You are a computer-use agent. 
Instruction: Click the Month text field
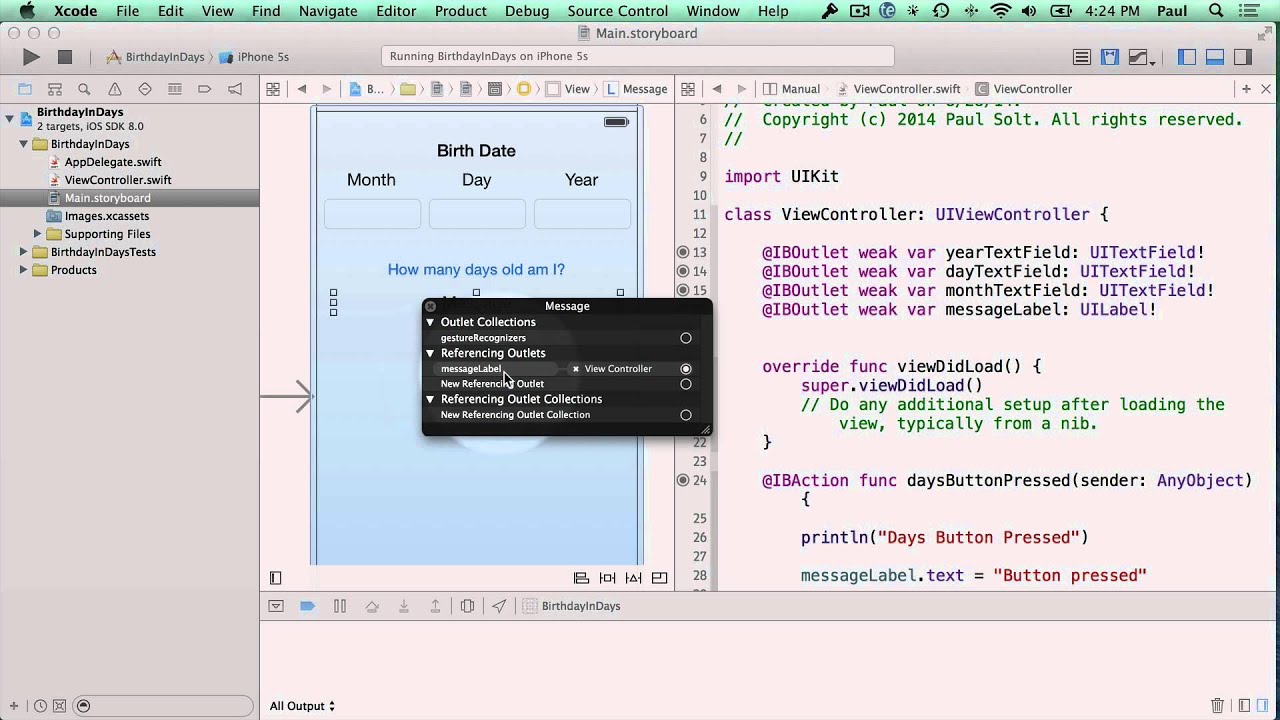point(372,214)
